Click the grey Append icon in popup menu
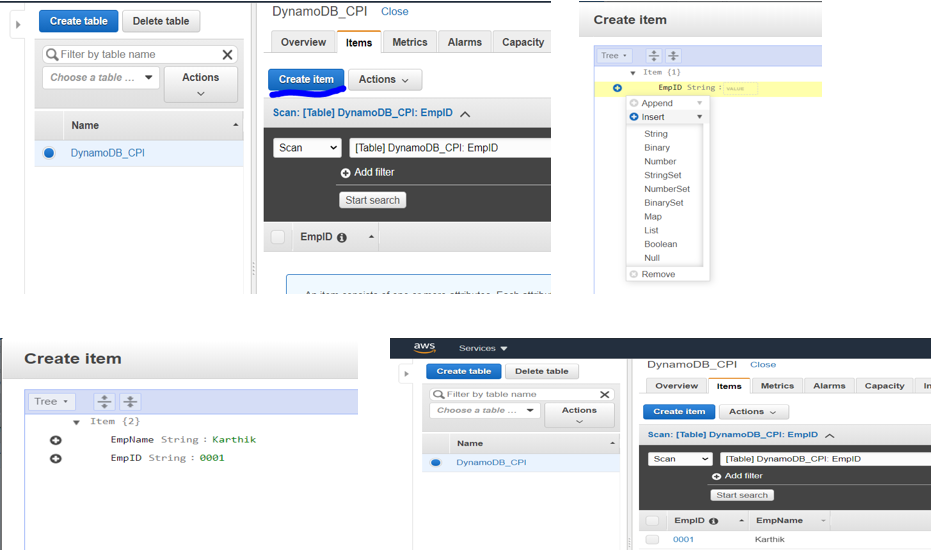This screenshot has height=556, width=948. (x=634, y=103)
